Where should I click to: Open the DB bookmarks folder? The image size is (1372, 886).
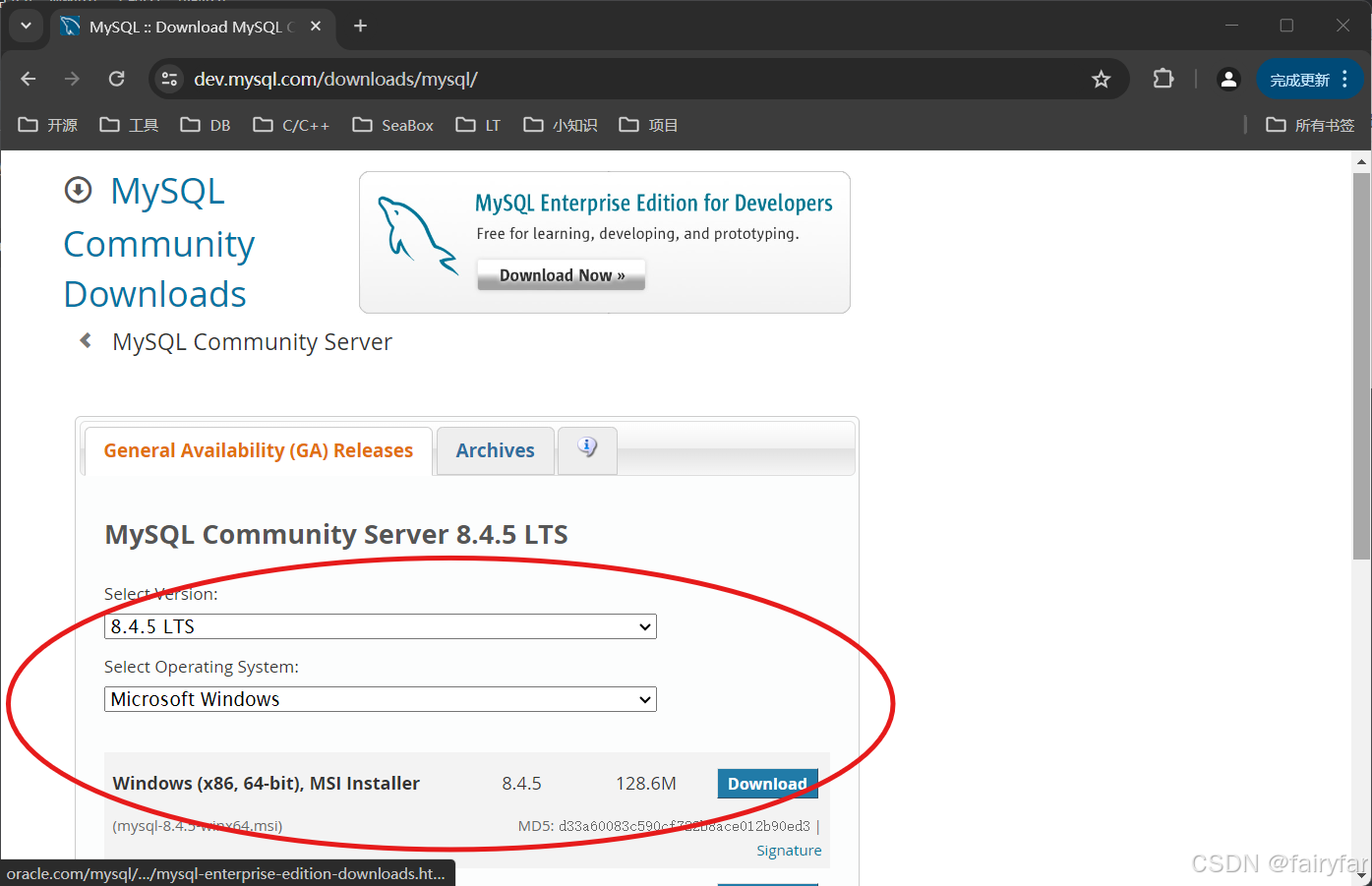206,125
